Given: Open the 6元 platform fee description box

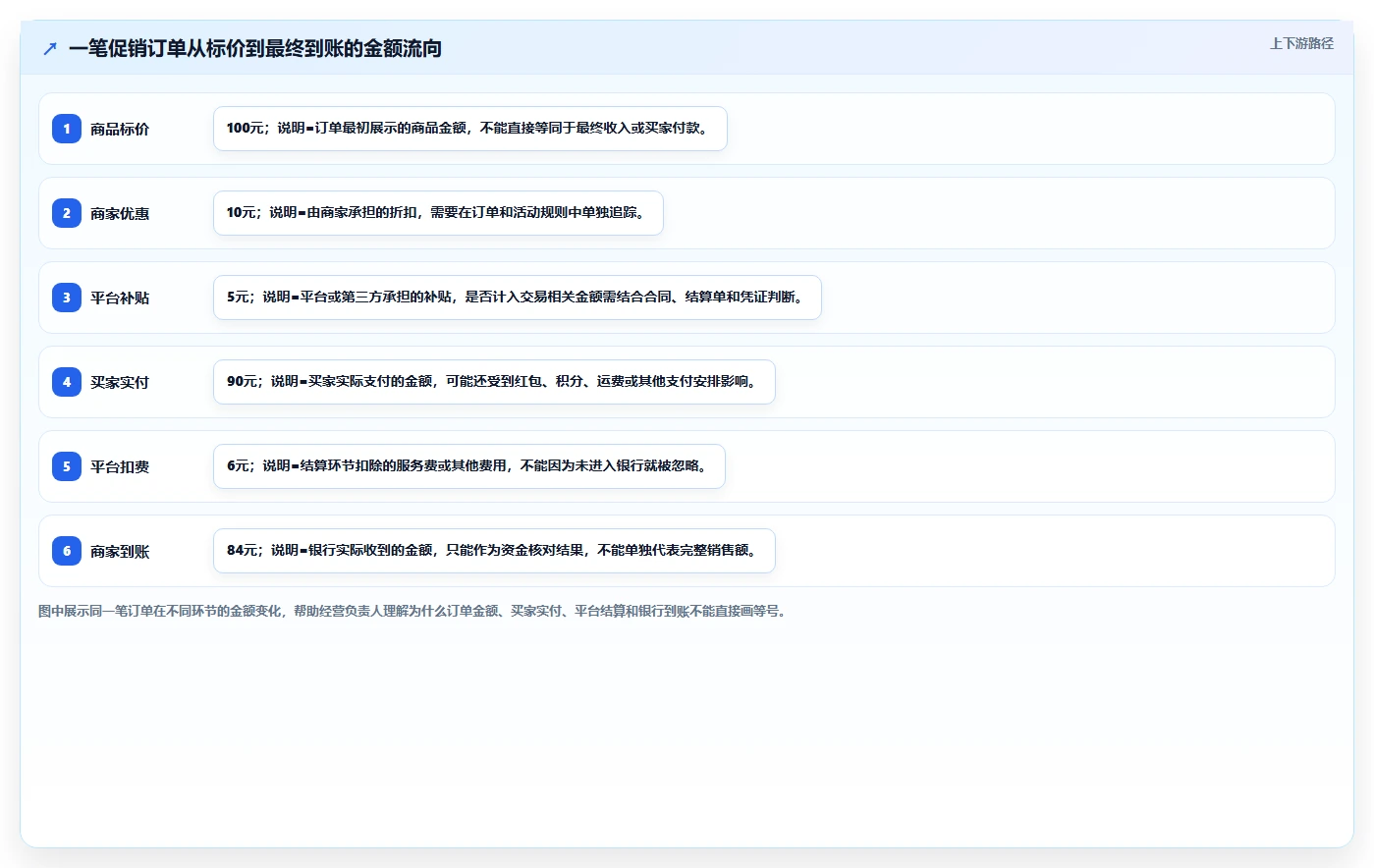Looking at the screenshot, I should pyautogui.click(x=469, y=466).
